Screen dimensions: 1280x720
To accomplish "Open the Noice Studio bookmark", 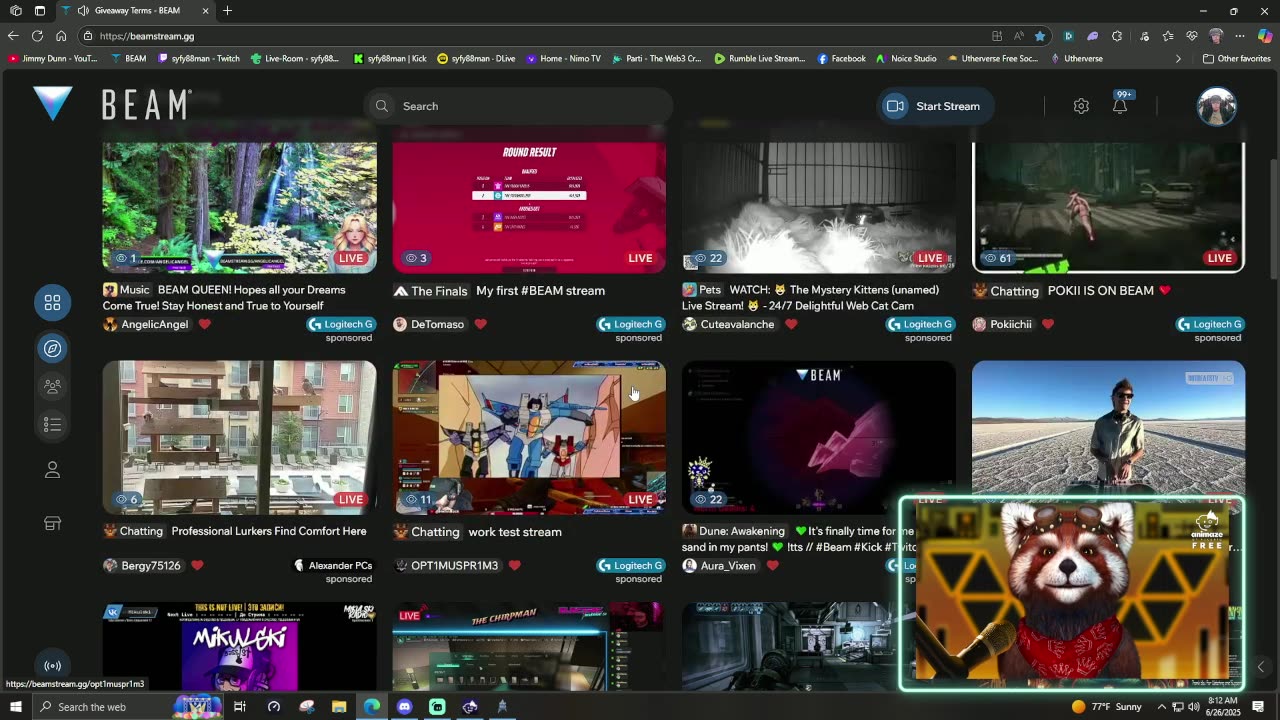I will tap(907, 59).
